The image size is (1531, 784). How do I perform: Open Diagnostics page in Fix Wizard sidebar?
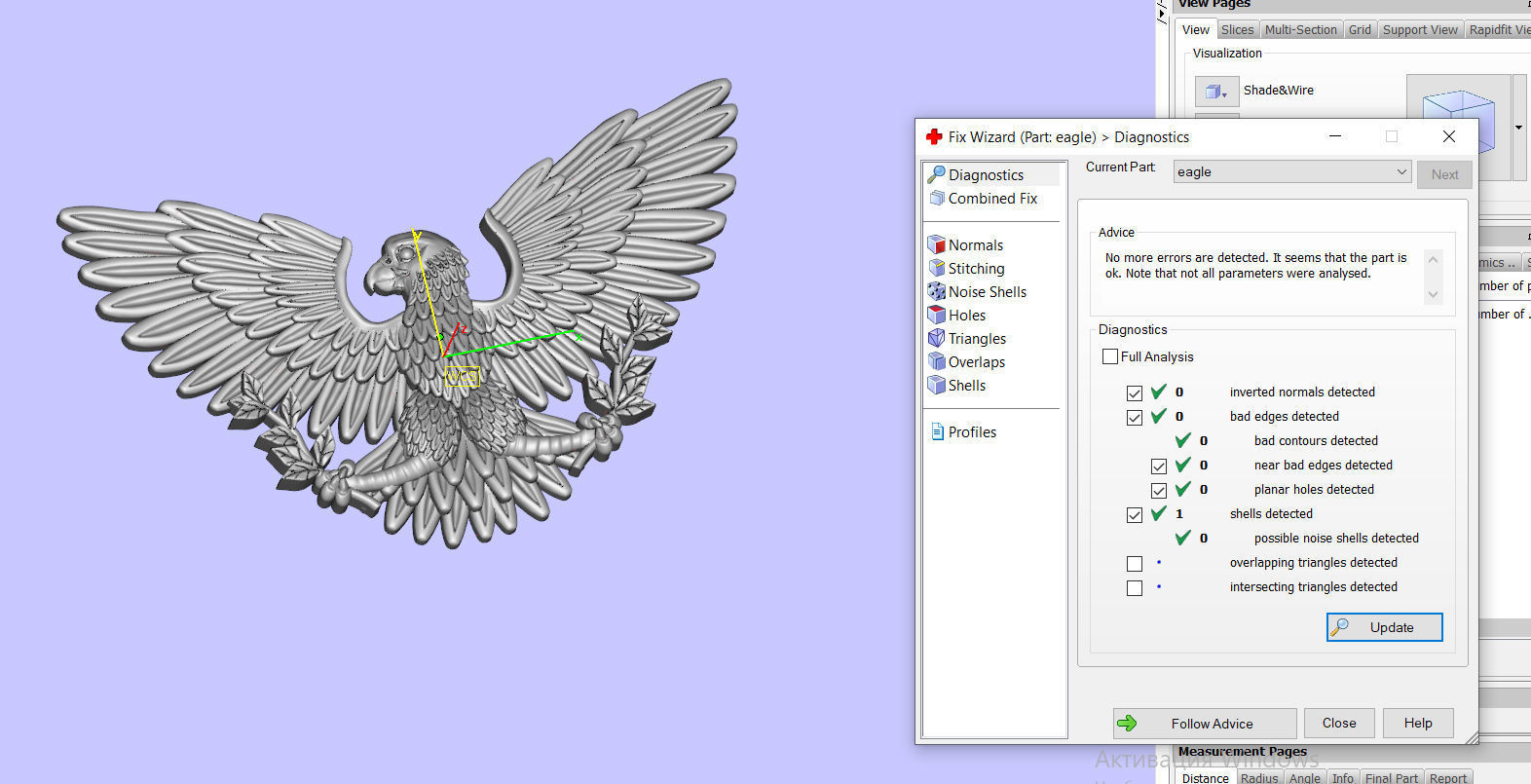[x=991, y=174]
